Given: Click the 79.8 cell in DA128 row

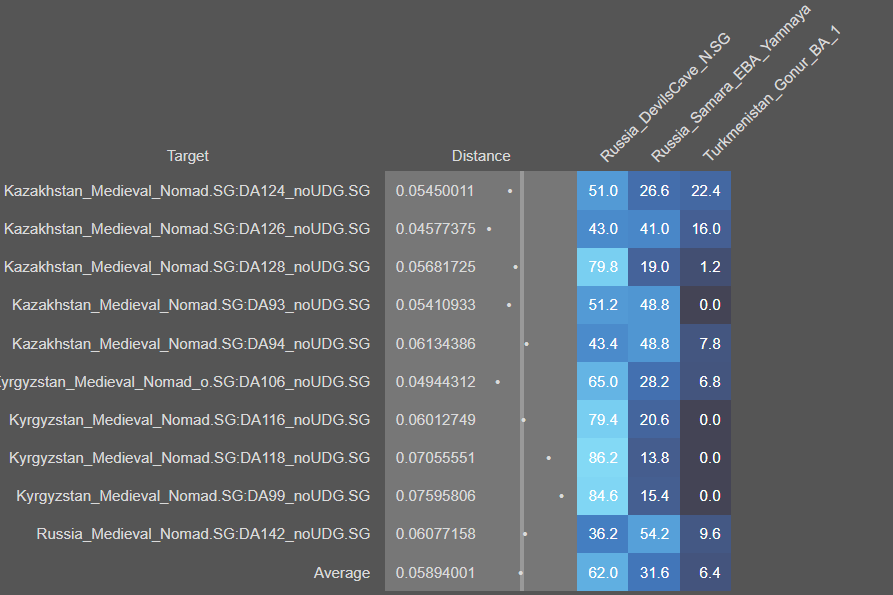Looking at the screenshot, I should tap(603, 267).
